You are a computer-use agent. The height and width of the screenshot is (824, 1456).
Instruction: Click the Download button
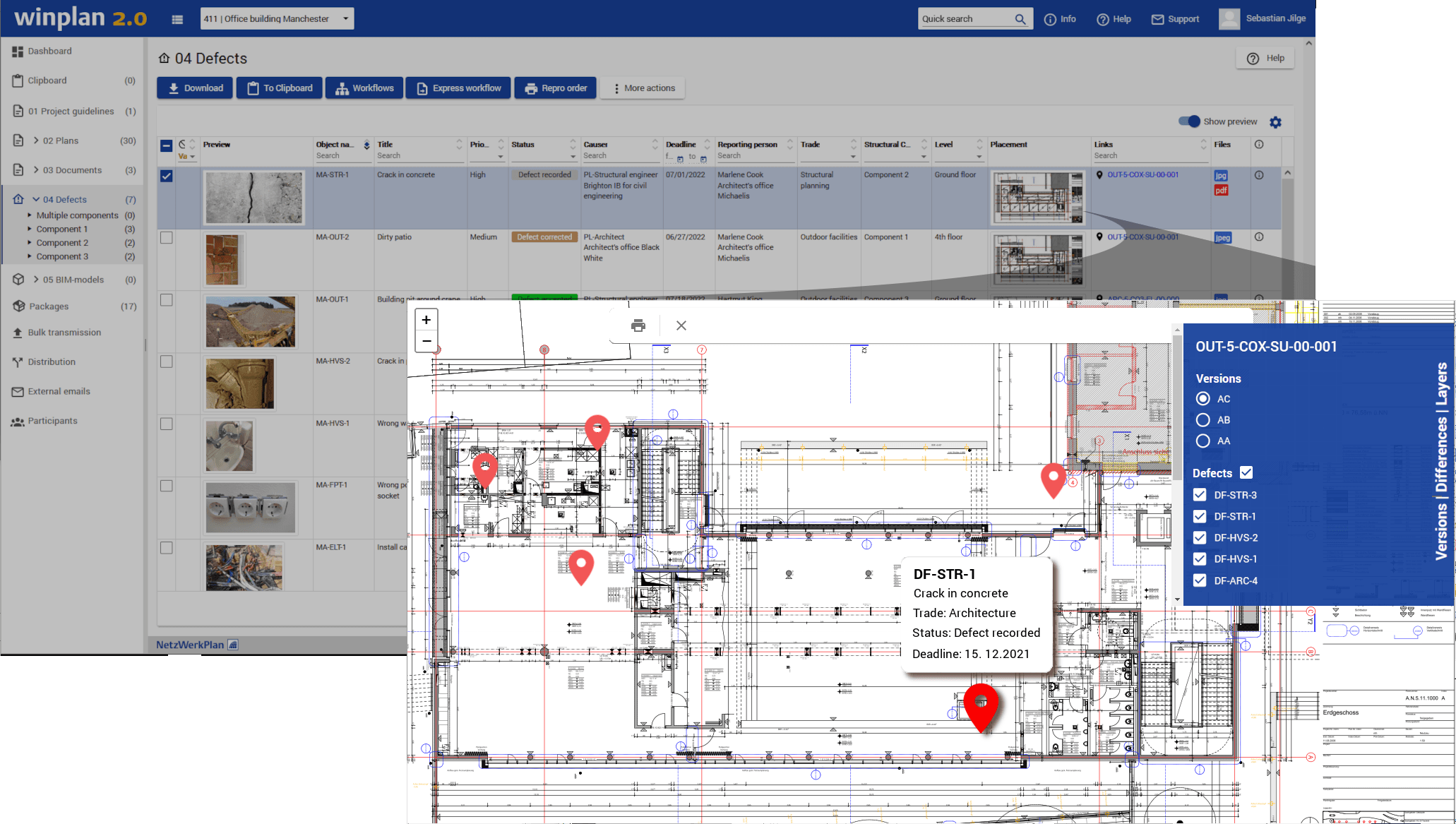pos(195,88)
